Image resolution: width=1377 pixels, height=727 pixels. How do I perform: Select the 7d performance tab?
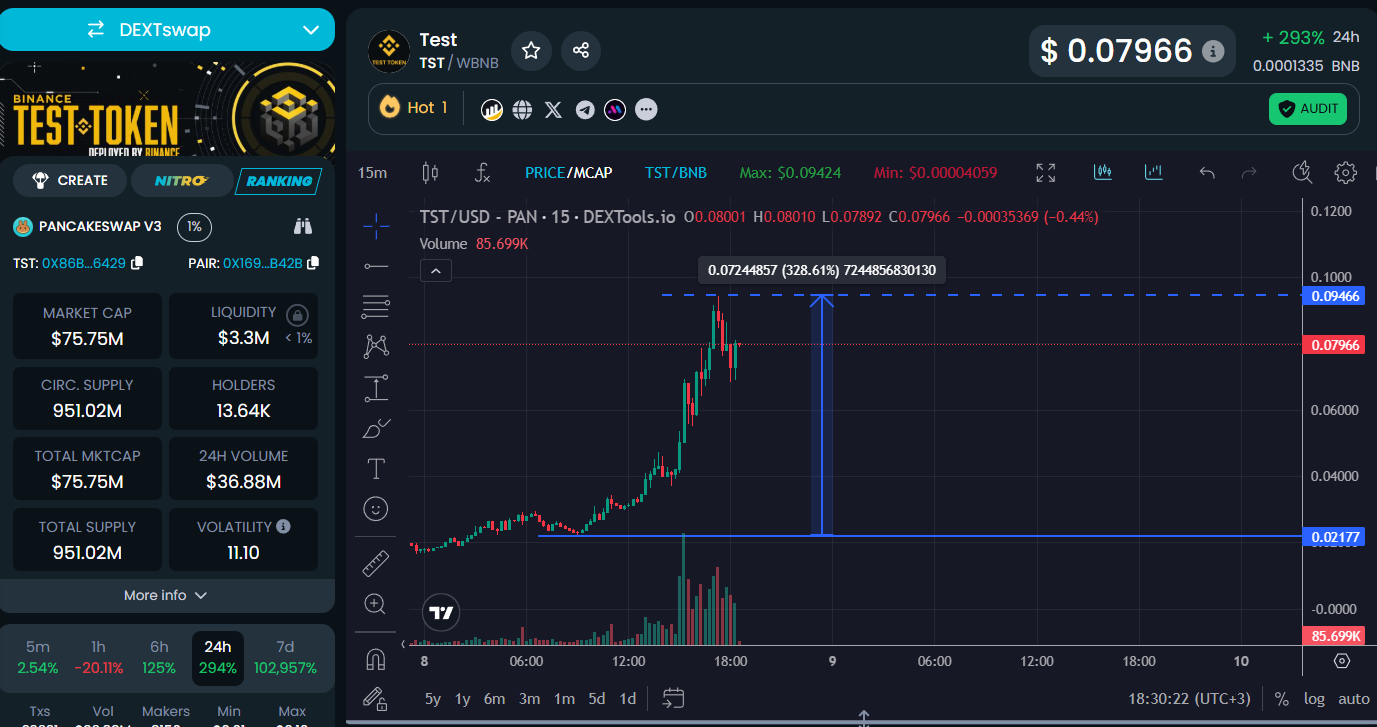click(x=285, y=657)
